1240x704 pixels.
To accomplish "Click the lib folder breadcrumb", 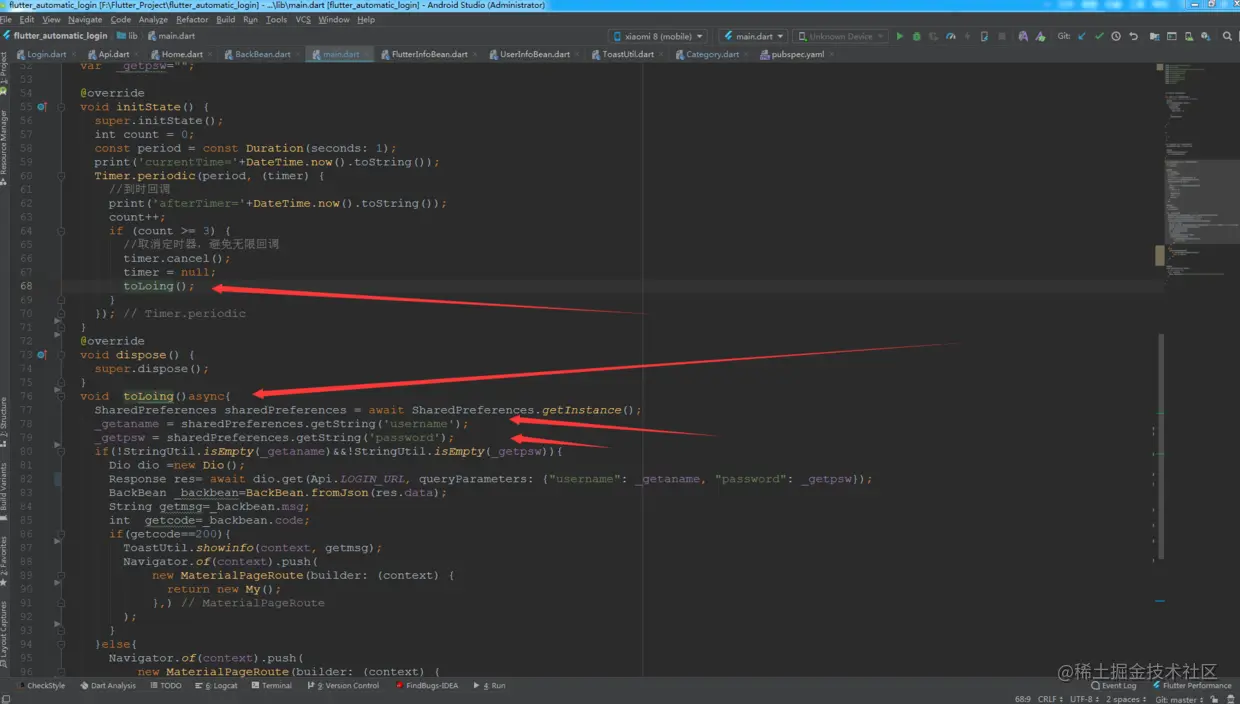I will pos(127,36).
